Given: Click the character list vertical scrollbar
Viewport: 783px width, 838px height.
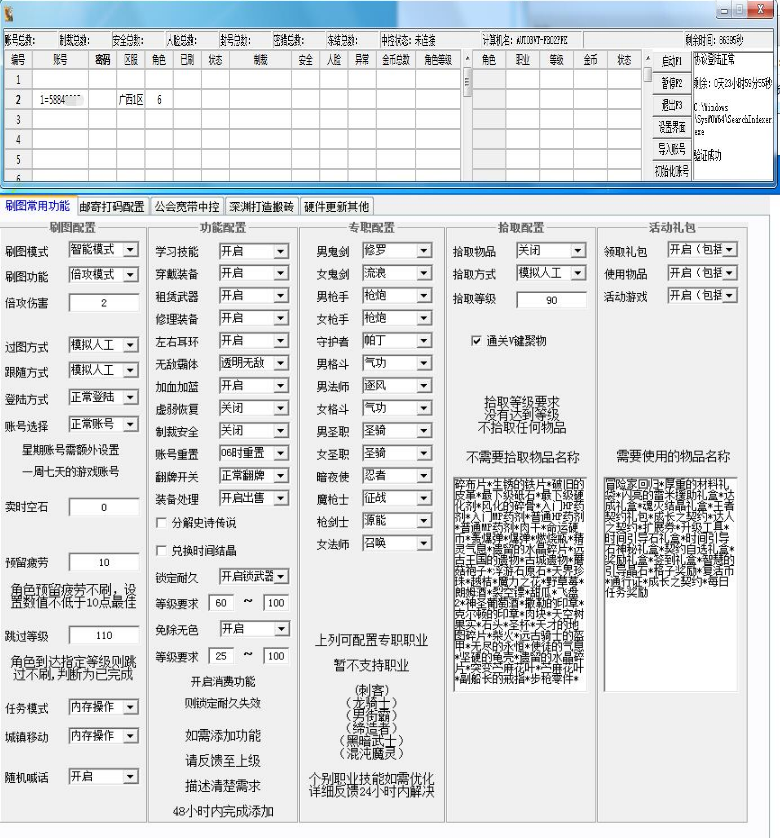Looking at the screenshot, I should 647,116.
